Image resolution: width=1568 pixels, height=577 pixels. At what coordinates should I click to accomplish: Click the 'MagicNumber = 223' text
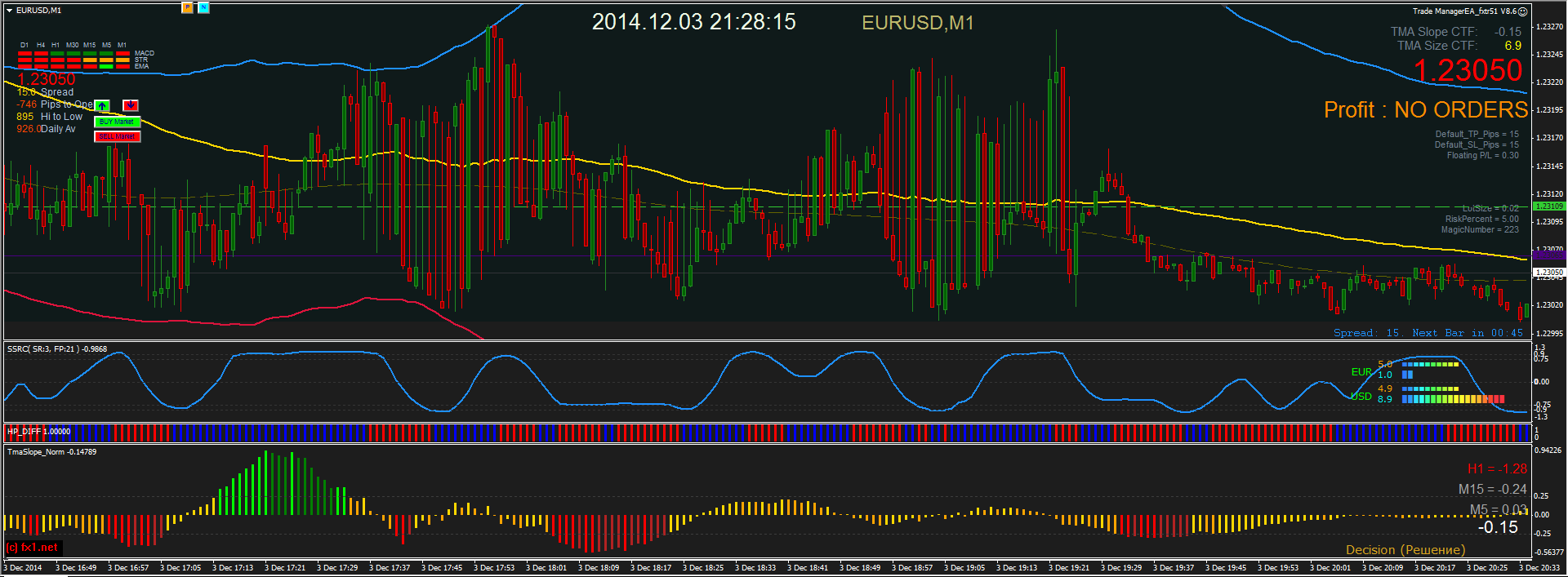pyautogui.click(x=1480, y=229)
